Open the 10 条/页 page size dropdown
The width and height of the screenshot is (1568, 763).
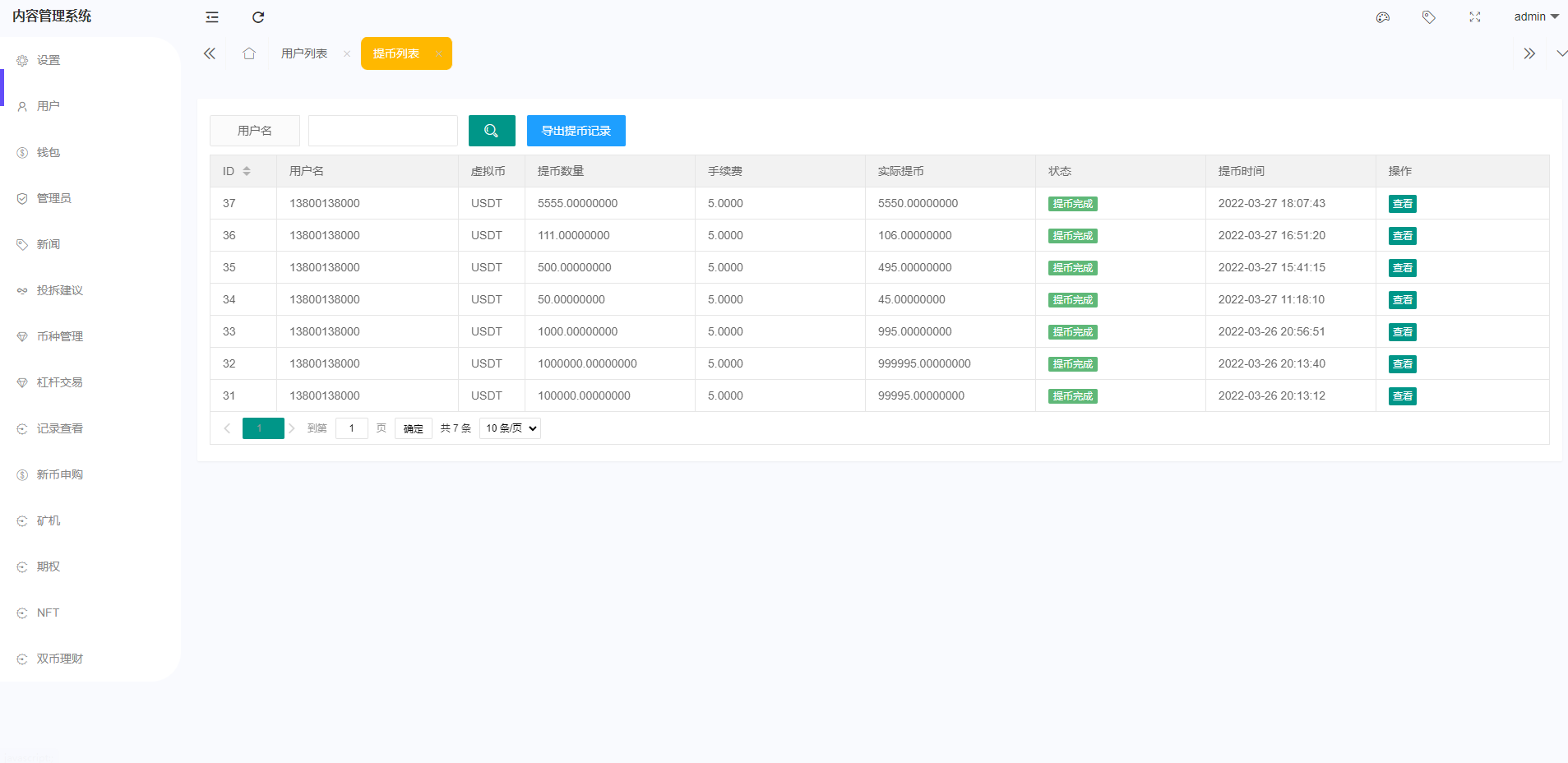[x=510, y=428]
